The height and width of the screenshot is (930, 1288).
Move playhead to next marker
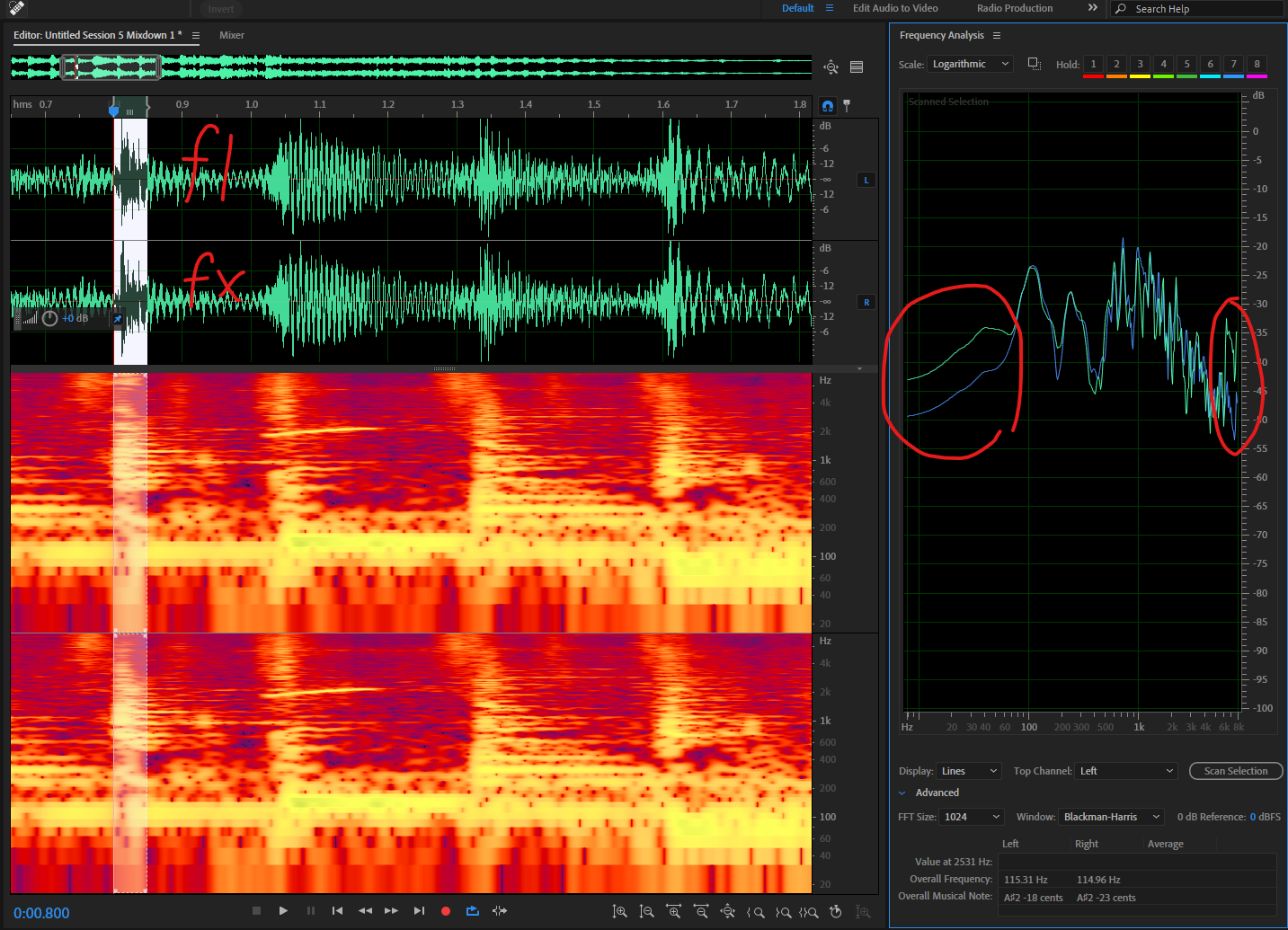pyautogui.click(x=418, y=911)
